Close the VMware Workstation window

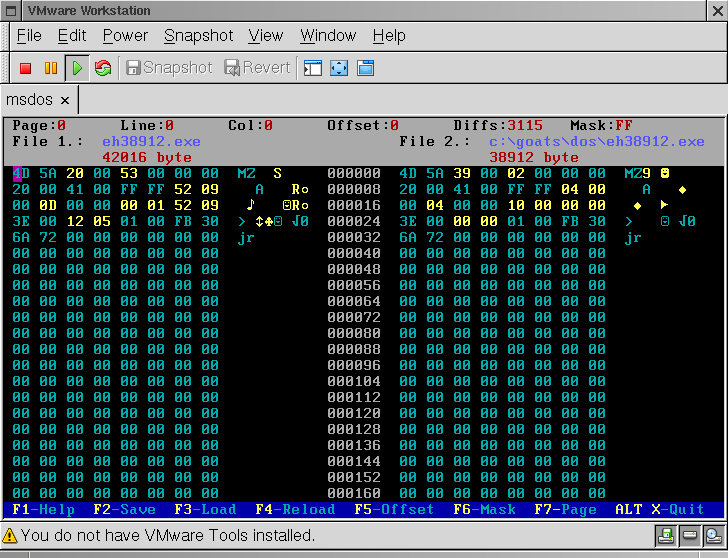[717, 11]
